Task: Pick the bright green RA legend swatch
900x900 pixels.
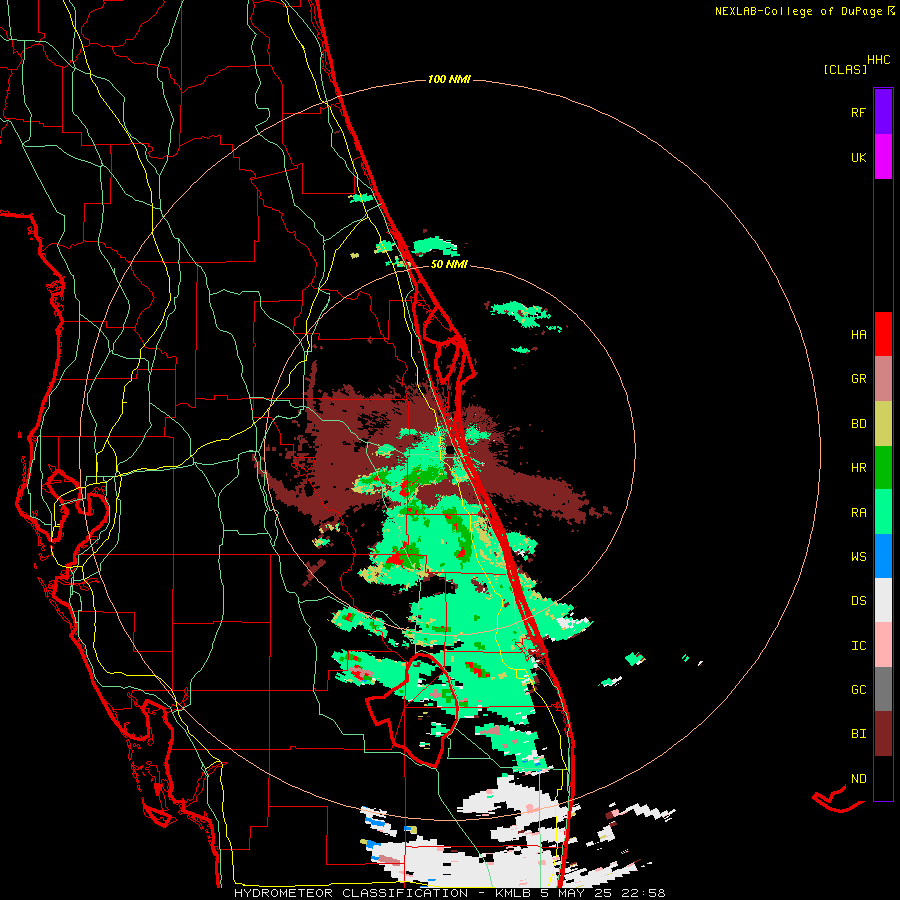Action: pos(883,512)
